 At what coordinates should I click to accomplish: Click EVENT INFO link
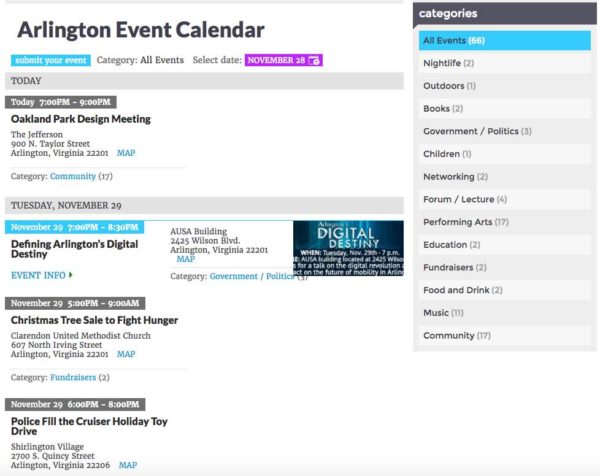pyautogui.click(x=38, y=275)
